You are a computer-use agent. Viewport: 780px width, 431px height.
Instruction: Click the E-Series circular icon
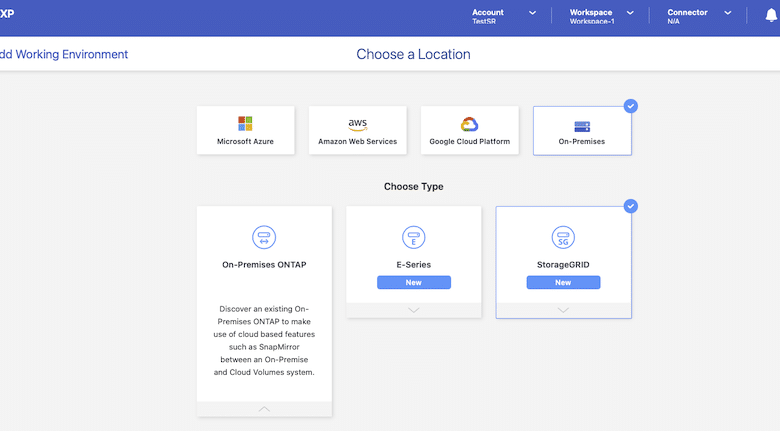click(413, 237)
